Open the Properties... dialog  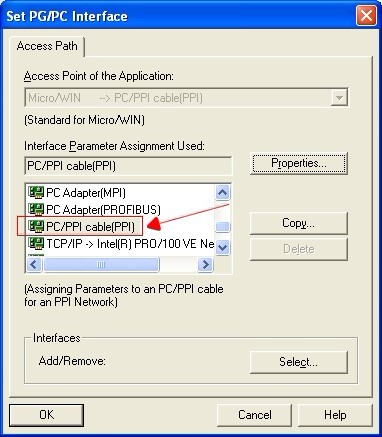(x=299, y=163)
